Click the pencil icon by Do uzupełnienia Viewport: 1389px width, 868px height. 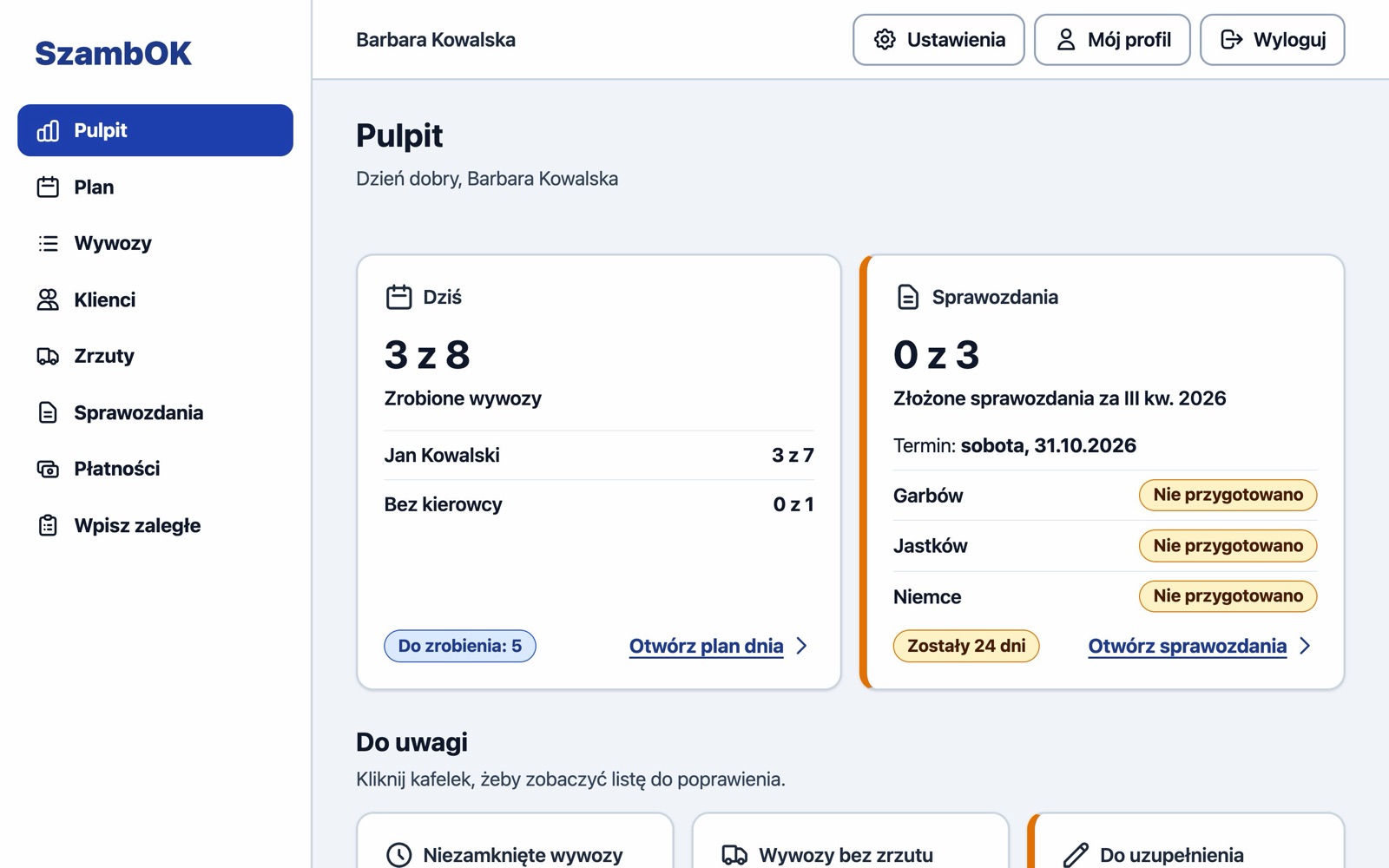(1076, 855)
